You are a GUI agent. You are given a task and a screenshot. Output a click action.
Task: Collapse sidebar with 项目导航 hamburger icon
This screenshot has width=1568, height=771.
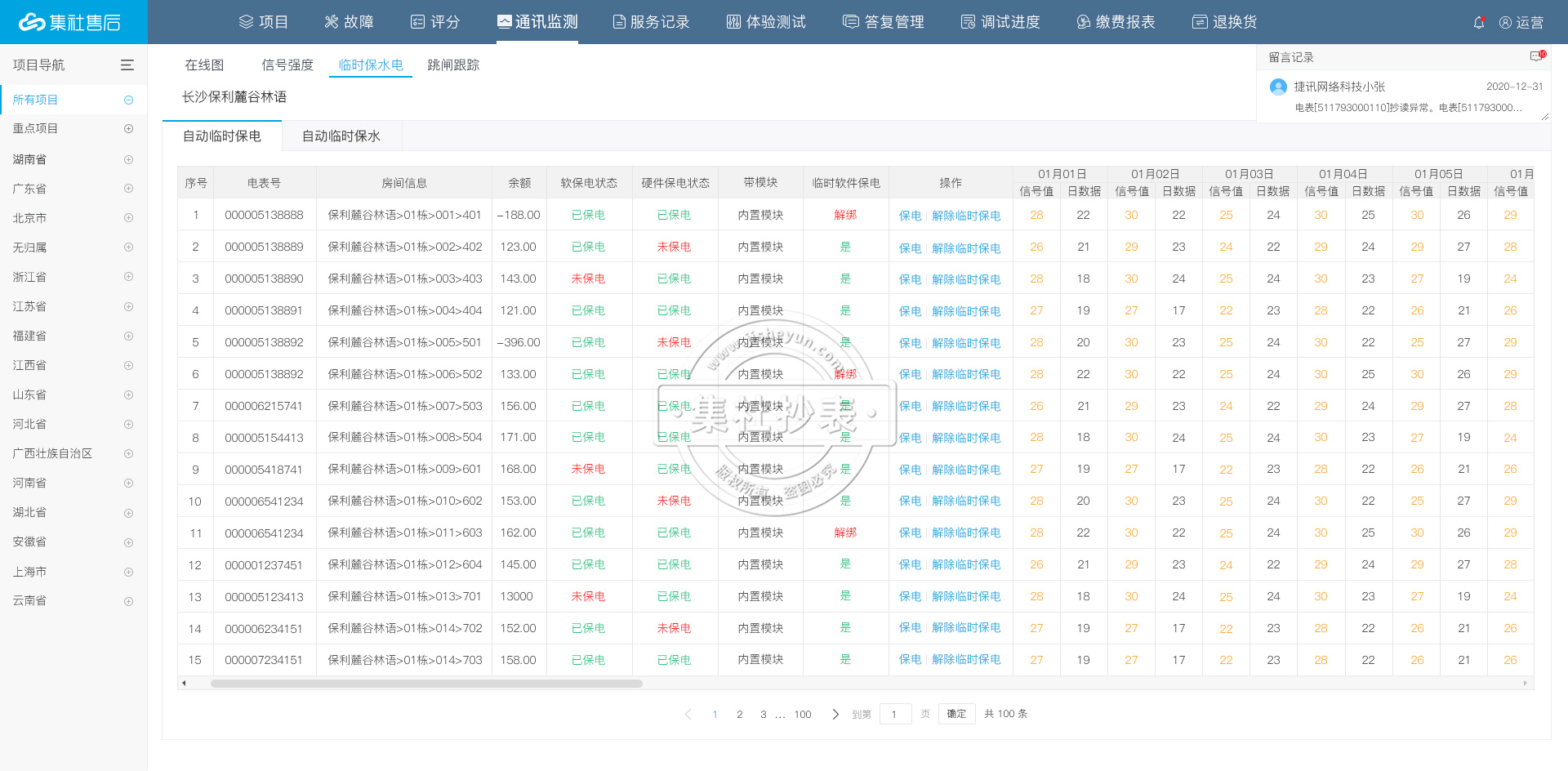[127, 65]
